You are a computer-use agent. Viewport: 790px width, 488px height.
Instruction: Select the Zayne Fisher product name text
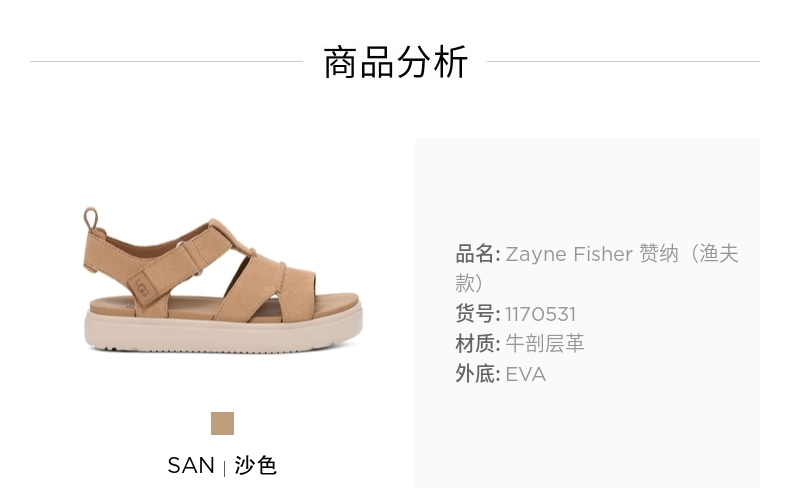tap(569, 254)
